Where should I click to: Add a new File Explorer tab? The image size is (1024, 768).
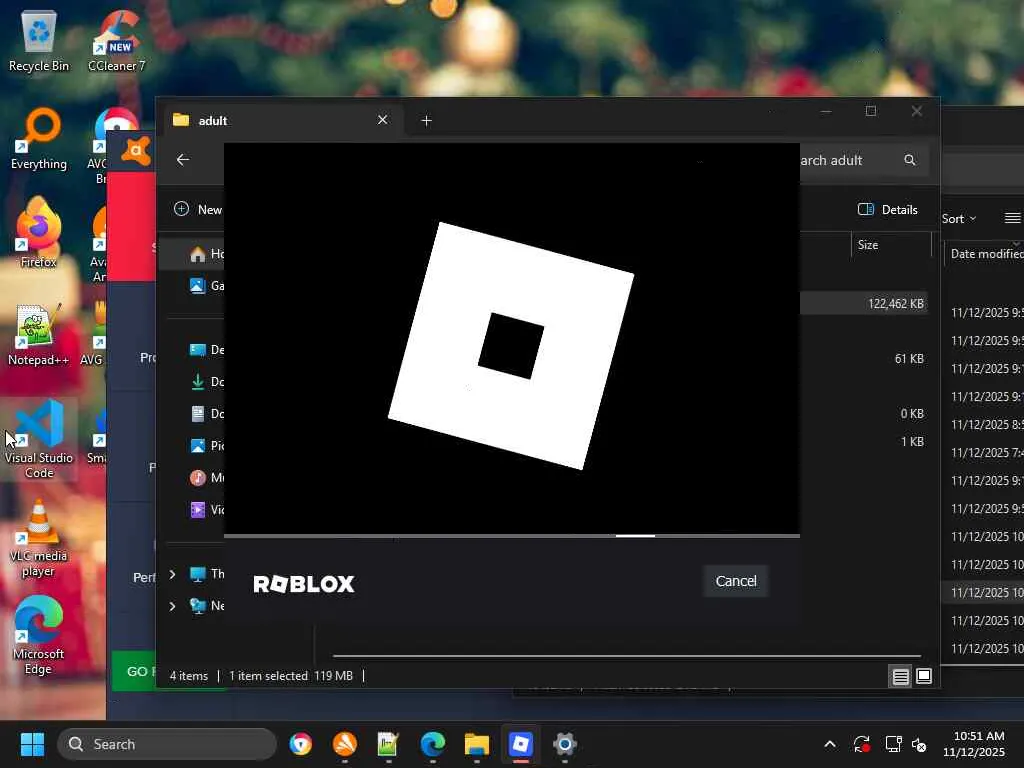[x=426, y=120]
